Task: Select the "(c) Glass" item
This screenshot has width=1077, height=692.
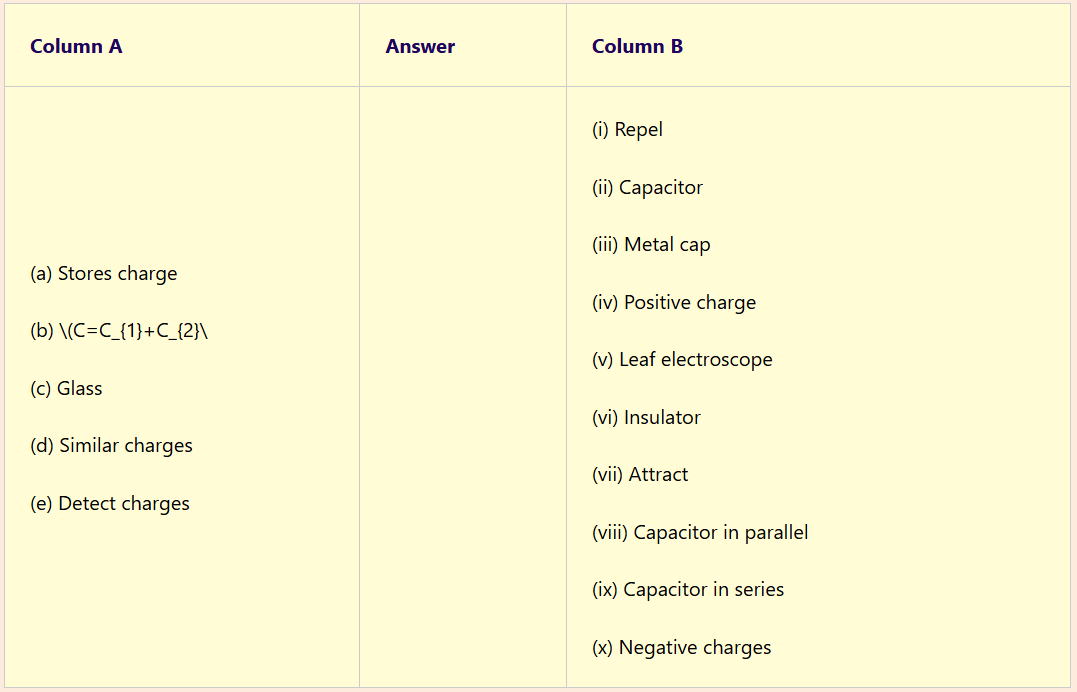Action: pos(66,389)
